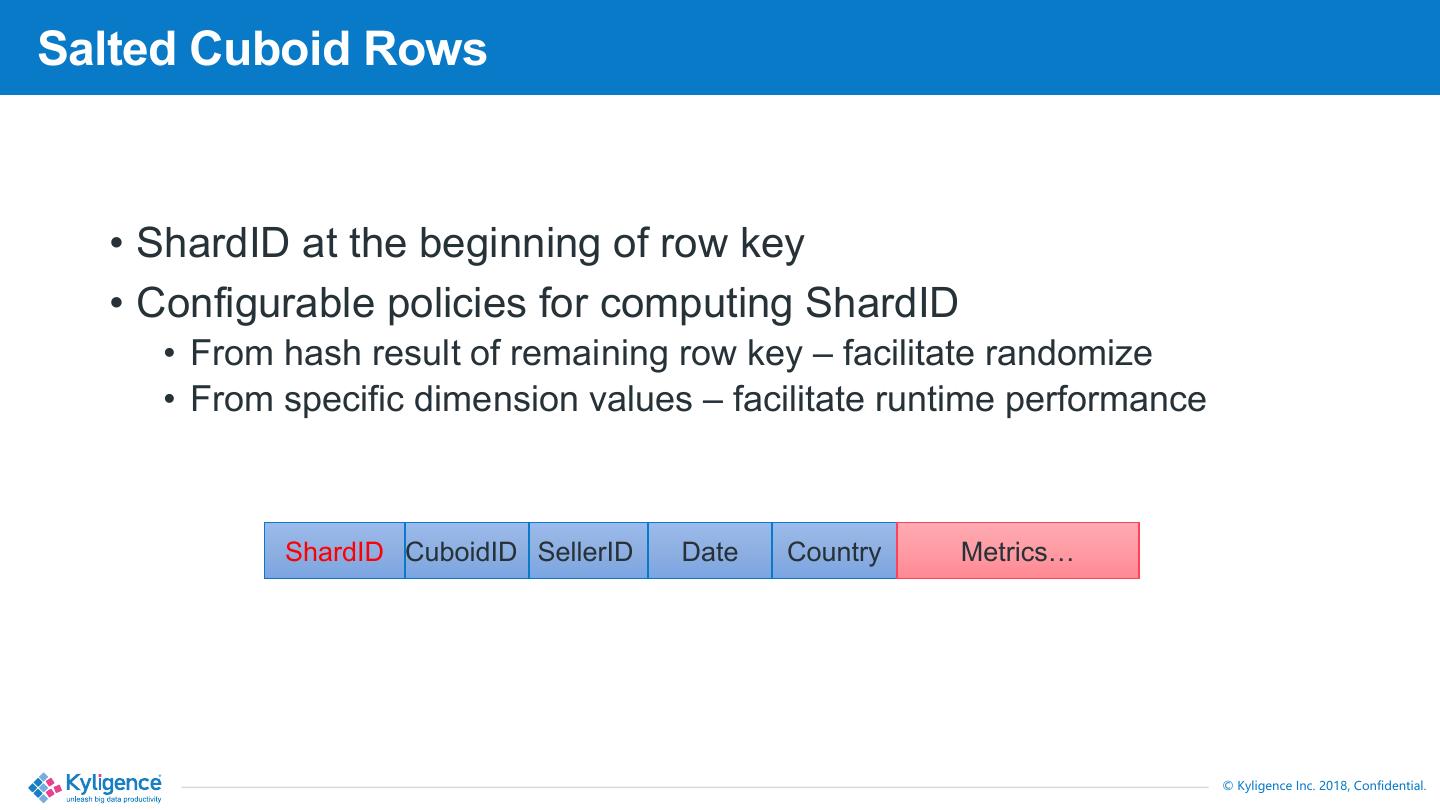This screenshot has width=1440, height=810.
Task: Click the phrase "facilitate randomize"
Action: 997,353
